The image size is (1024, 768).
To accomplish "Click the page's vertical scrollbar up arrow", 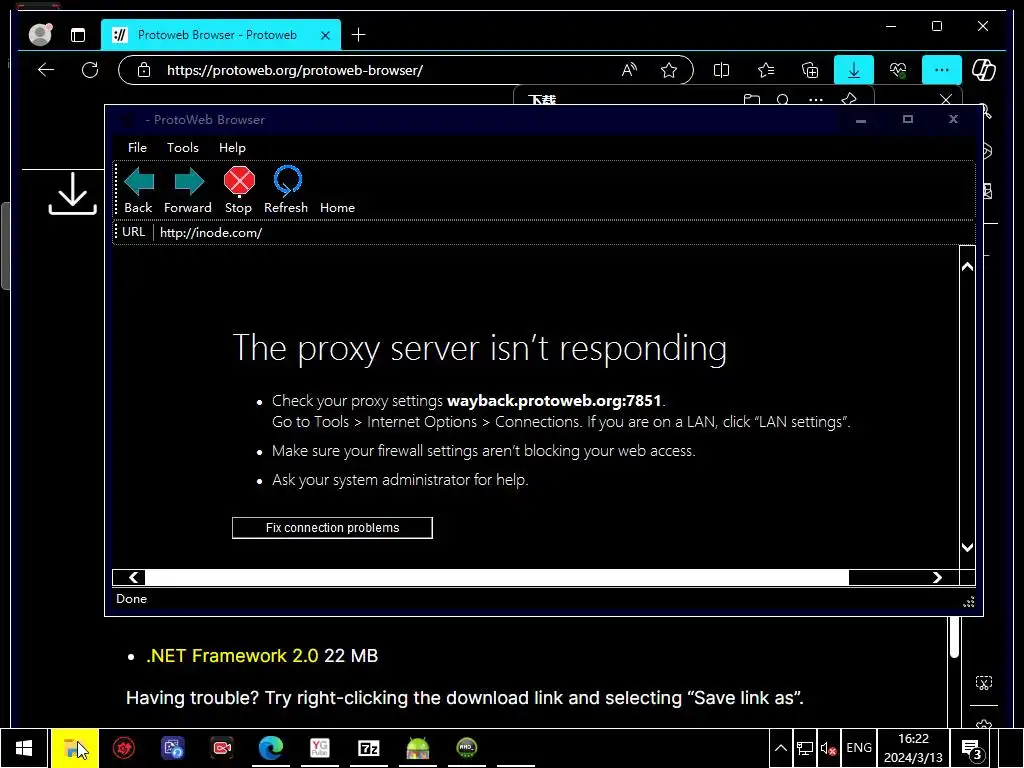I will coord(967,266).
